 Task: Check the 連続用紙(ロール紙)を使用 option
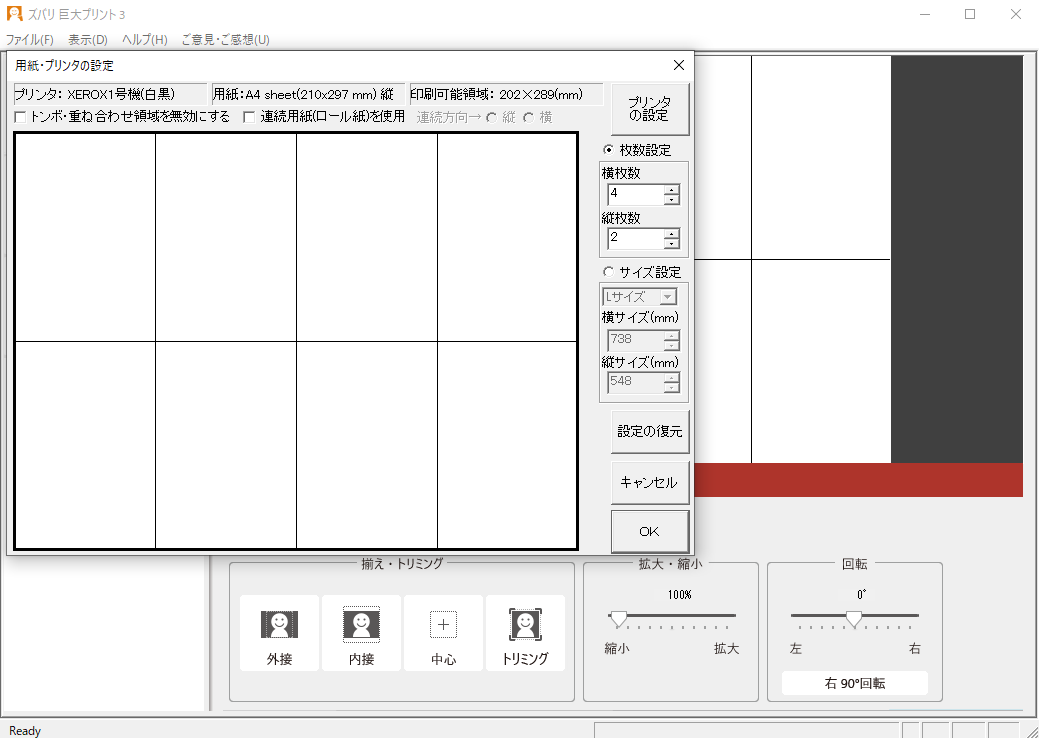pos(247,117)
